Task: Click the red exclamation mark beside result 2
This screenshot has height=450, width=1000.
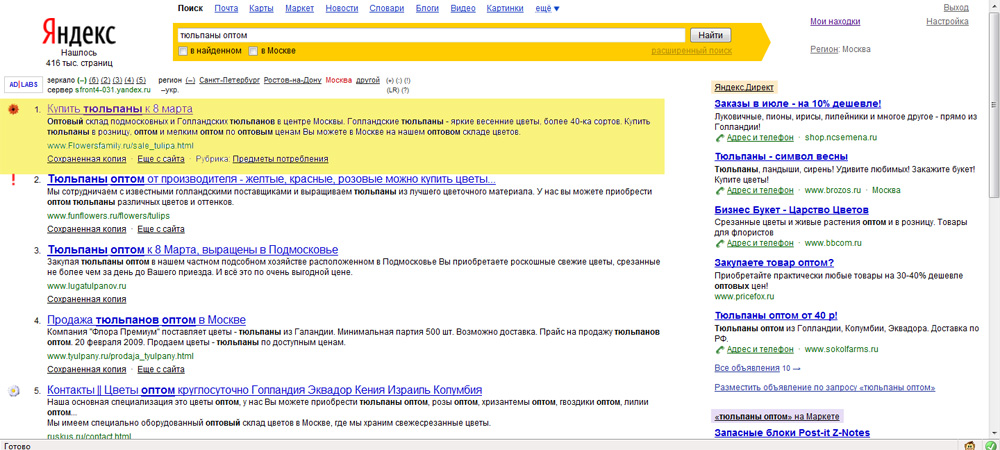Action: coord(12,180)
